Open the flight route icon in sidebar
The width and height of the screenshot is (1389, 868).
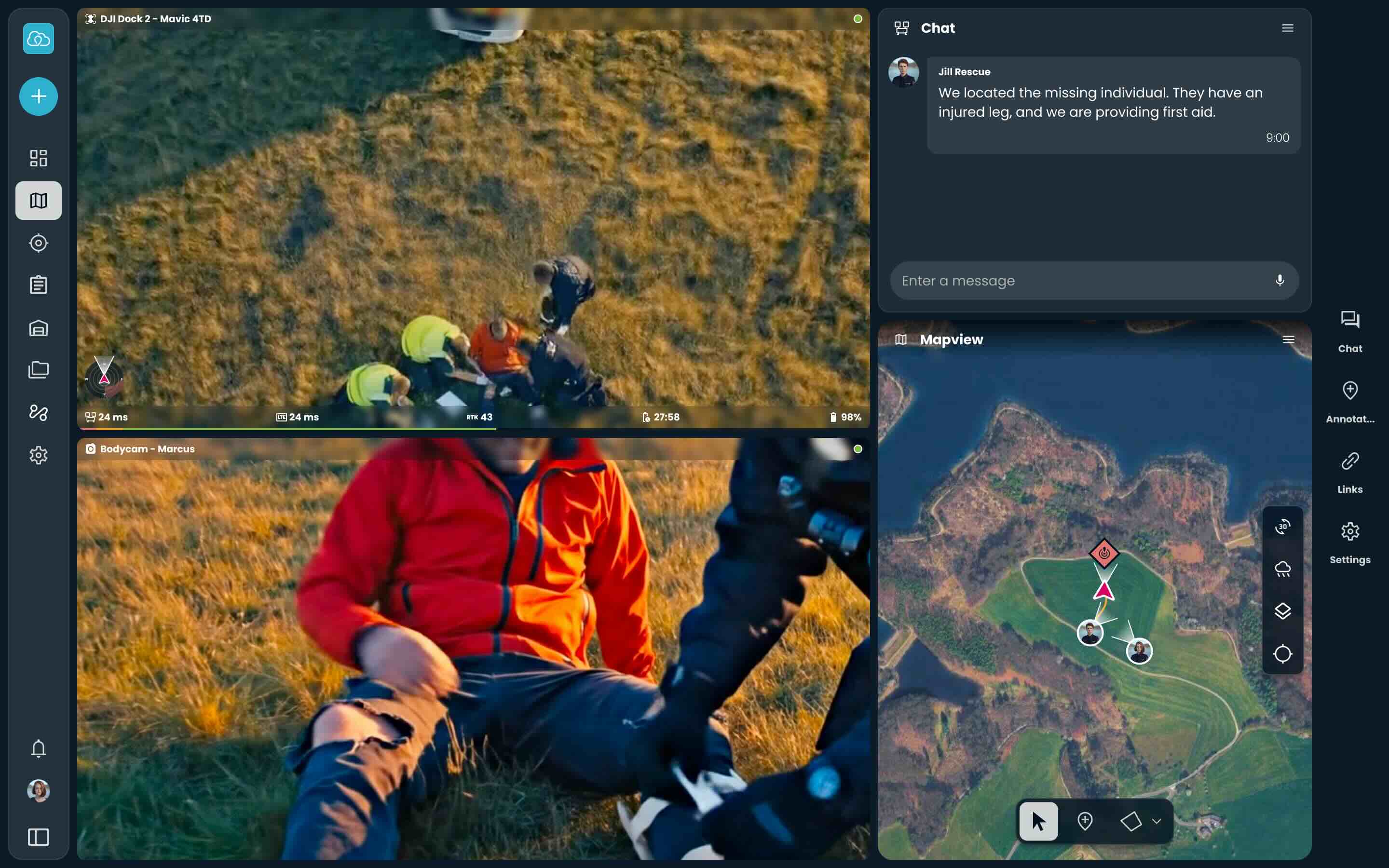click(x=39, y=413)
